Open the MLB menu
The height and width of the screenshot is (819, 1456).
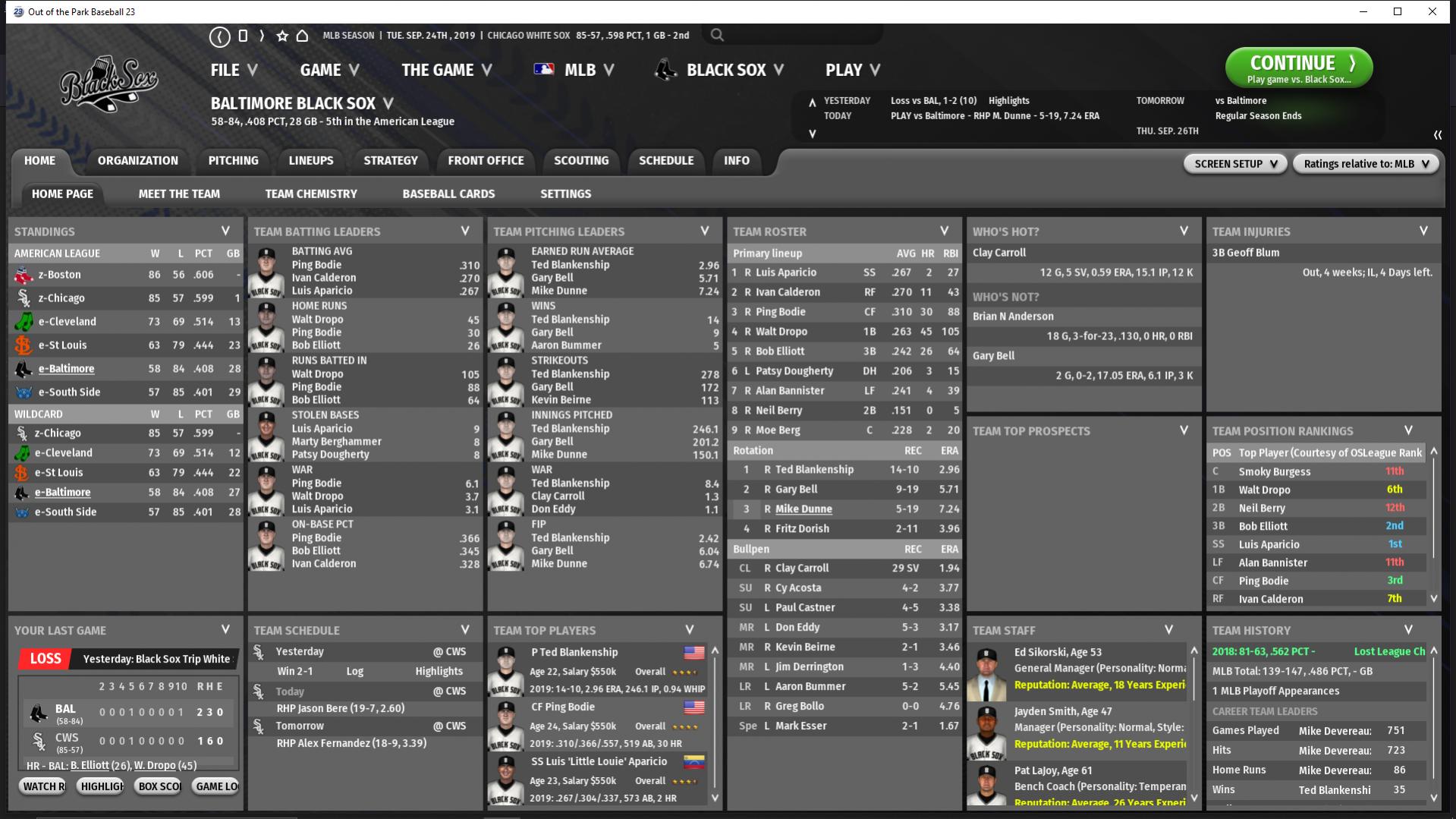(x=574, y=70)
